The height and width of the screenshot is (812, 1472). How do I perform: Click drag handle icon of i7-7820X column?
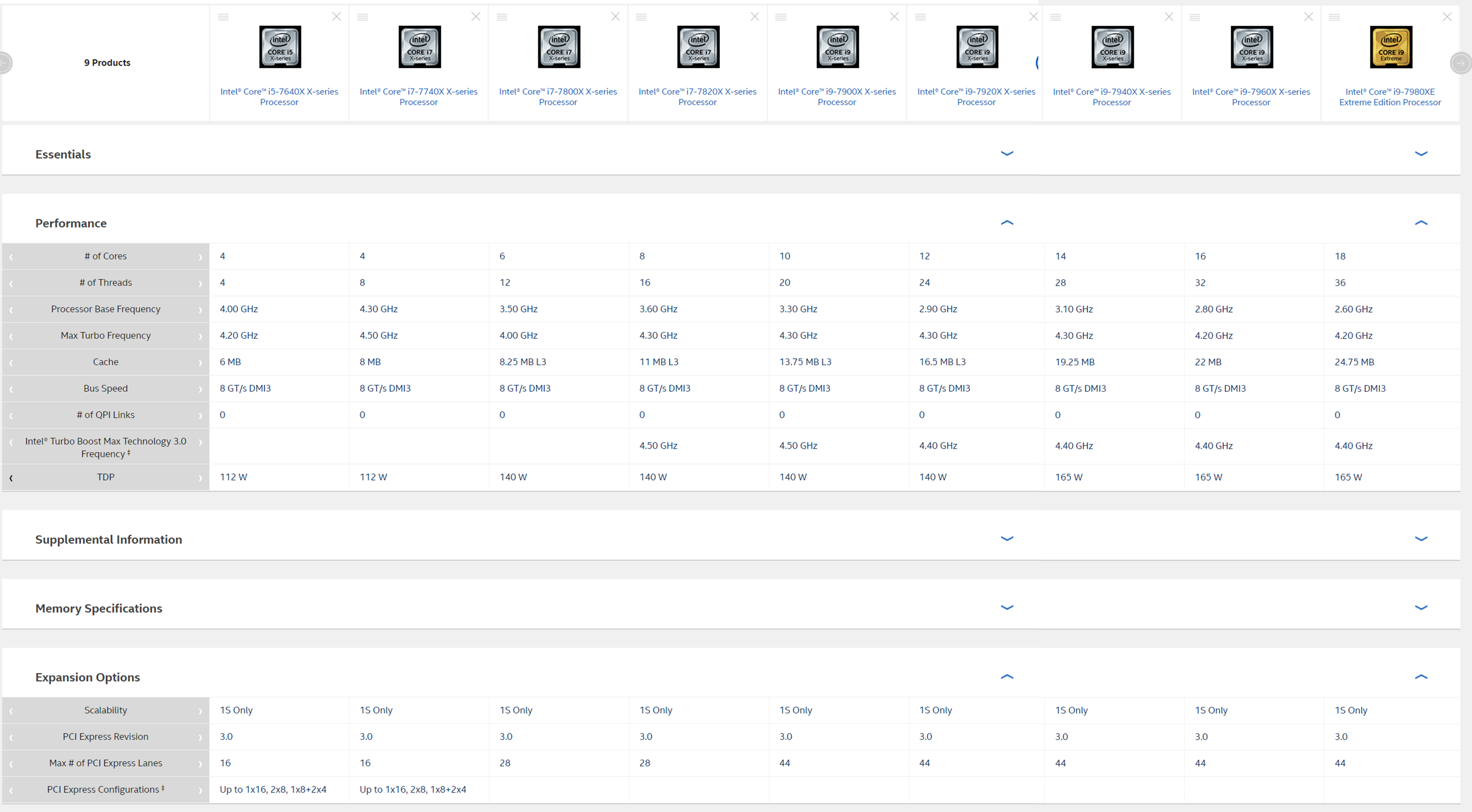pos(642,17)
